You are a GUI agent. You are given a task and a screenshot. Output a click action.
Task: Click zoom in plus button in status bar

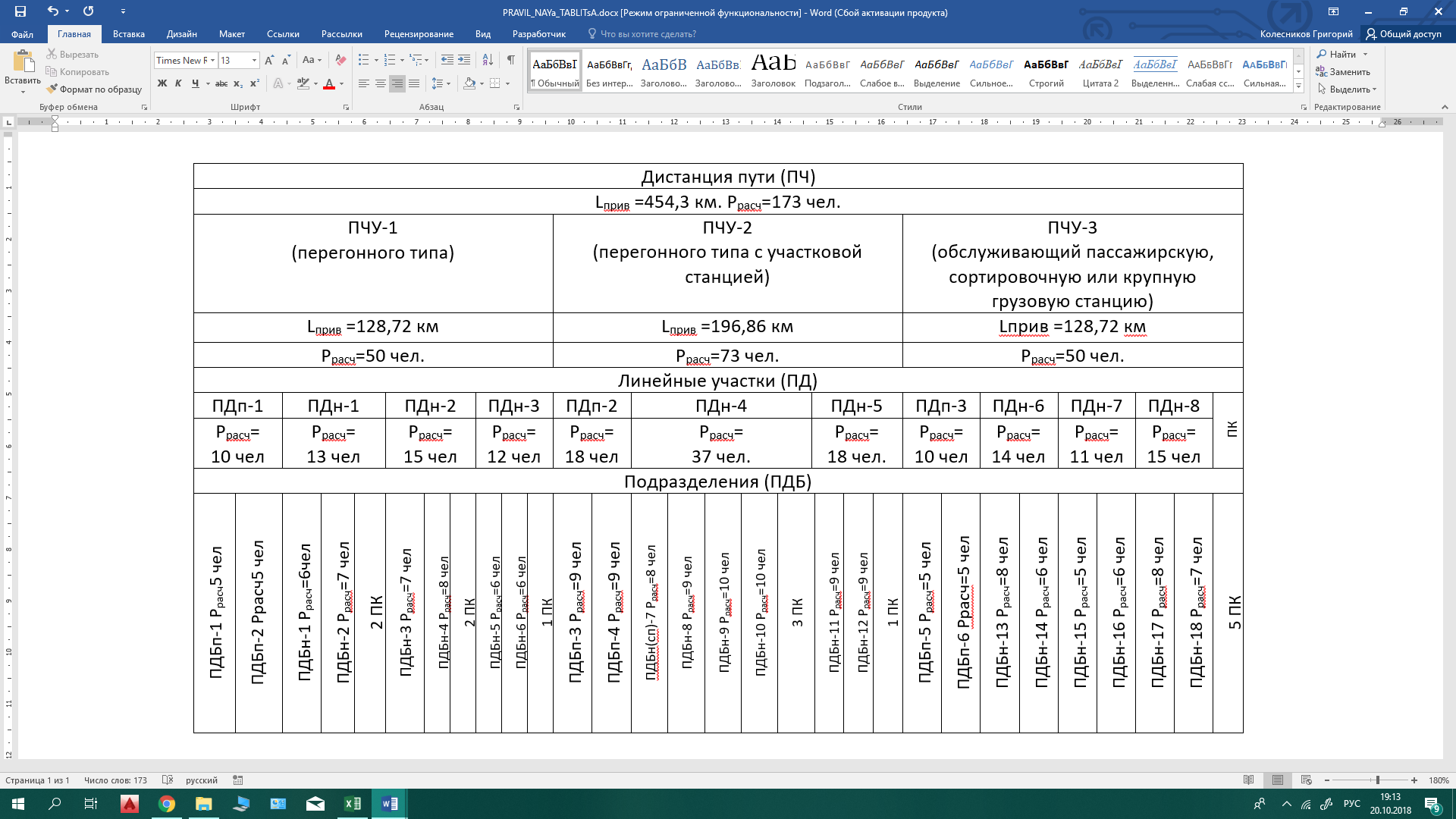[1414, 780]
